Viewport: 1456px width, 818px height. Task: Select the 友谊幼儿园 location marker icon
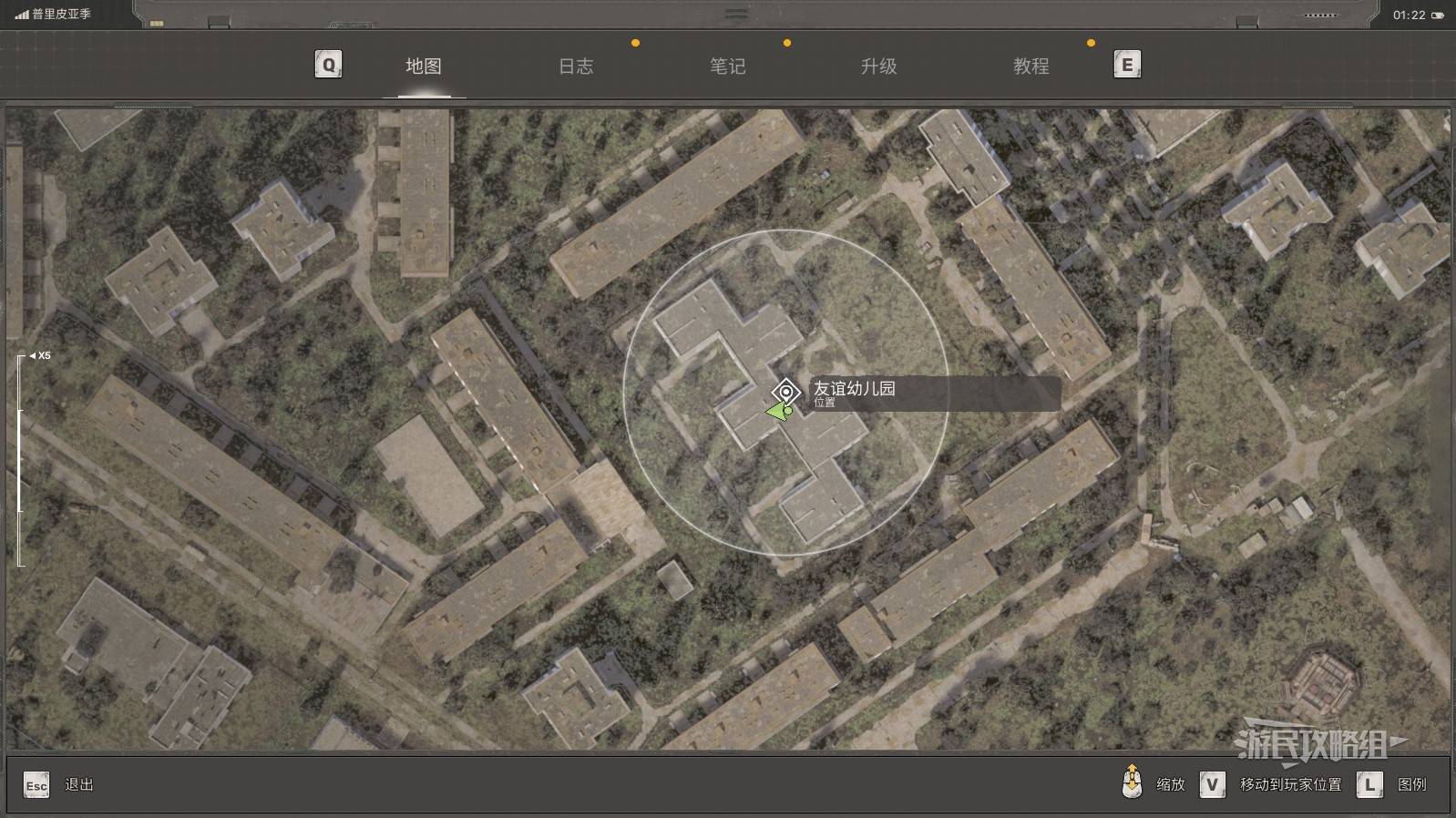click(x=785, y=393)
